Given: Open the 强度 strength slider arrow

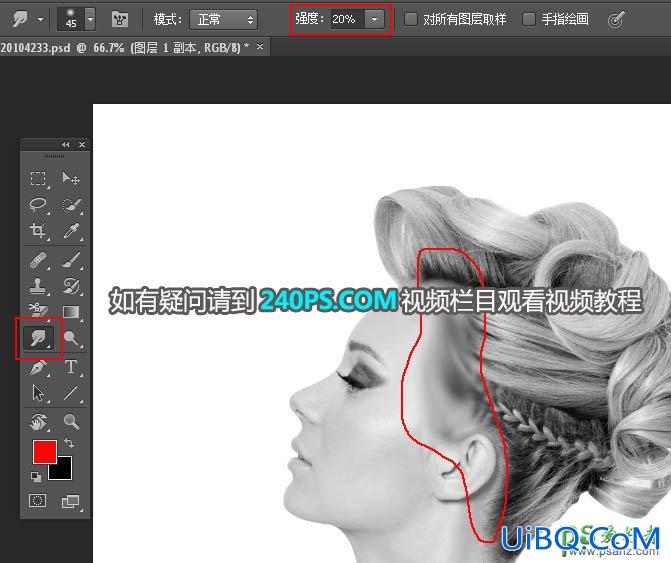Looking at the screenshot, I should (374, 19).
